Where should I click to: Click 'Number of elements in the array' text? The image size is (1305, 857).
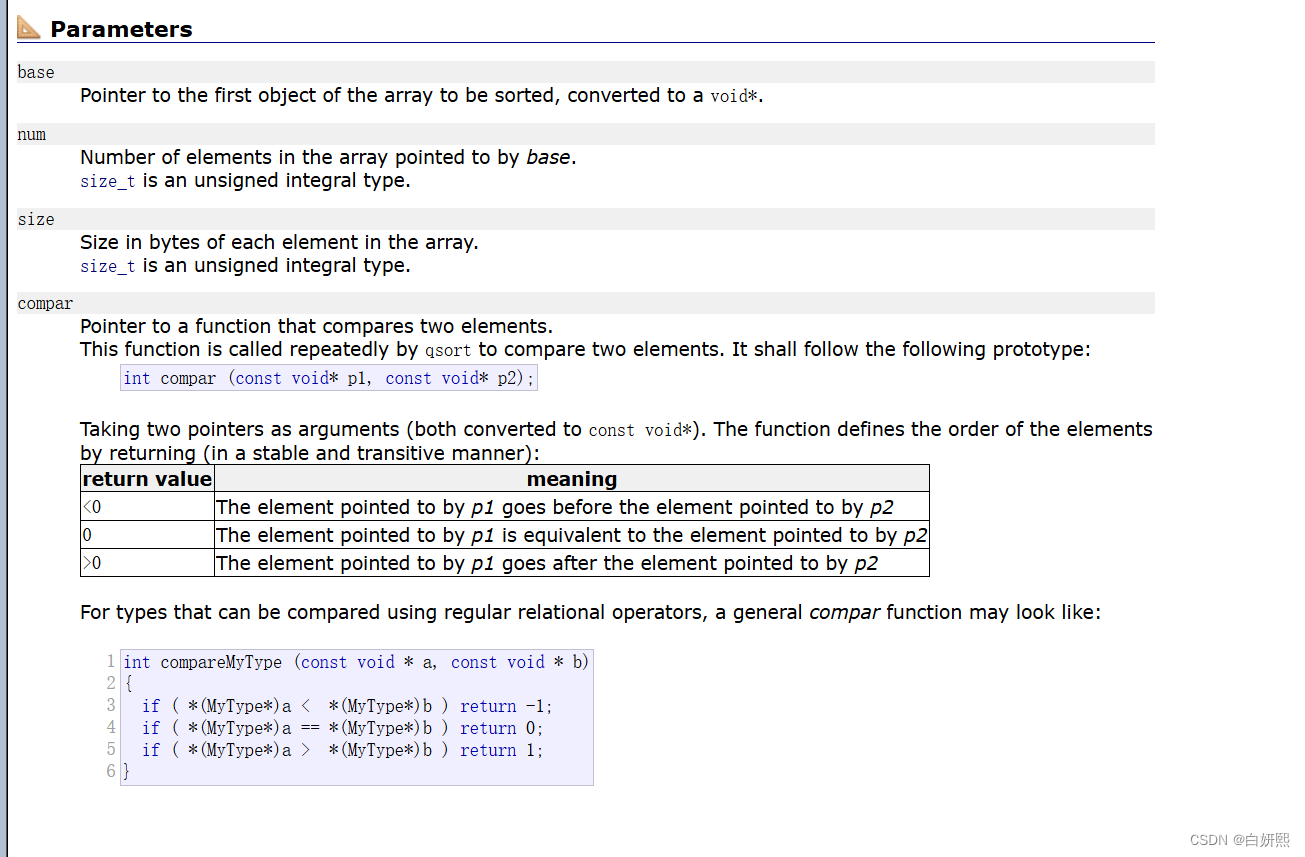[x=328, y=157]
